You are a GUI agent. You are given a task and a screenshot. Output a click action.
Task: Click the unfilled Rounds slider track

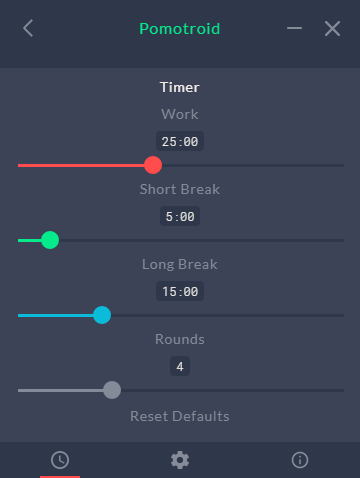pyautogui.click(x=232, y=390)
